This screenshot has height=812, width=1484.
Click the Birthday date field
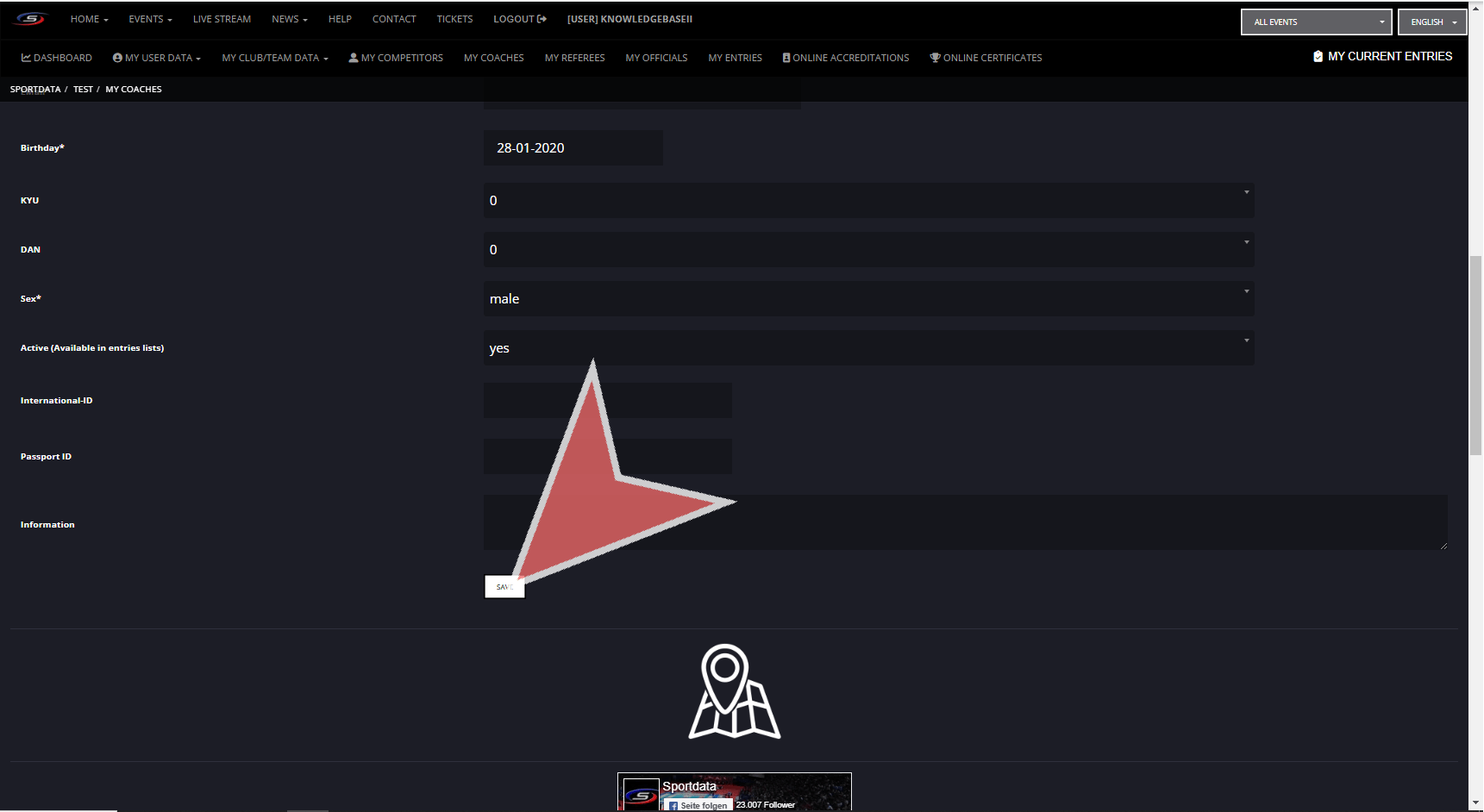573,148
